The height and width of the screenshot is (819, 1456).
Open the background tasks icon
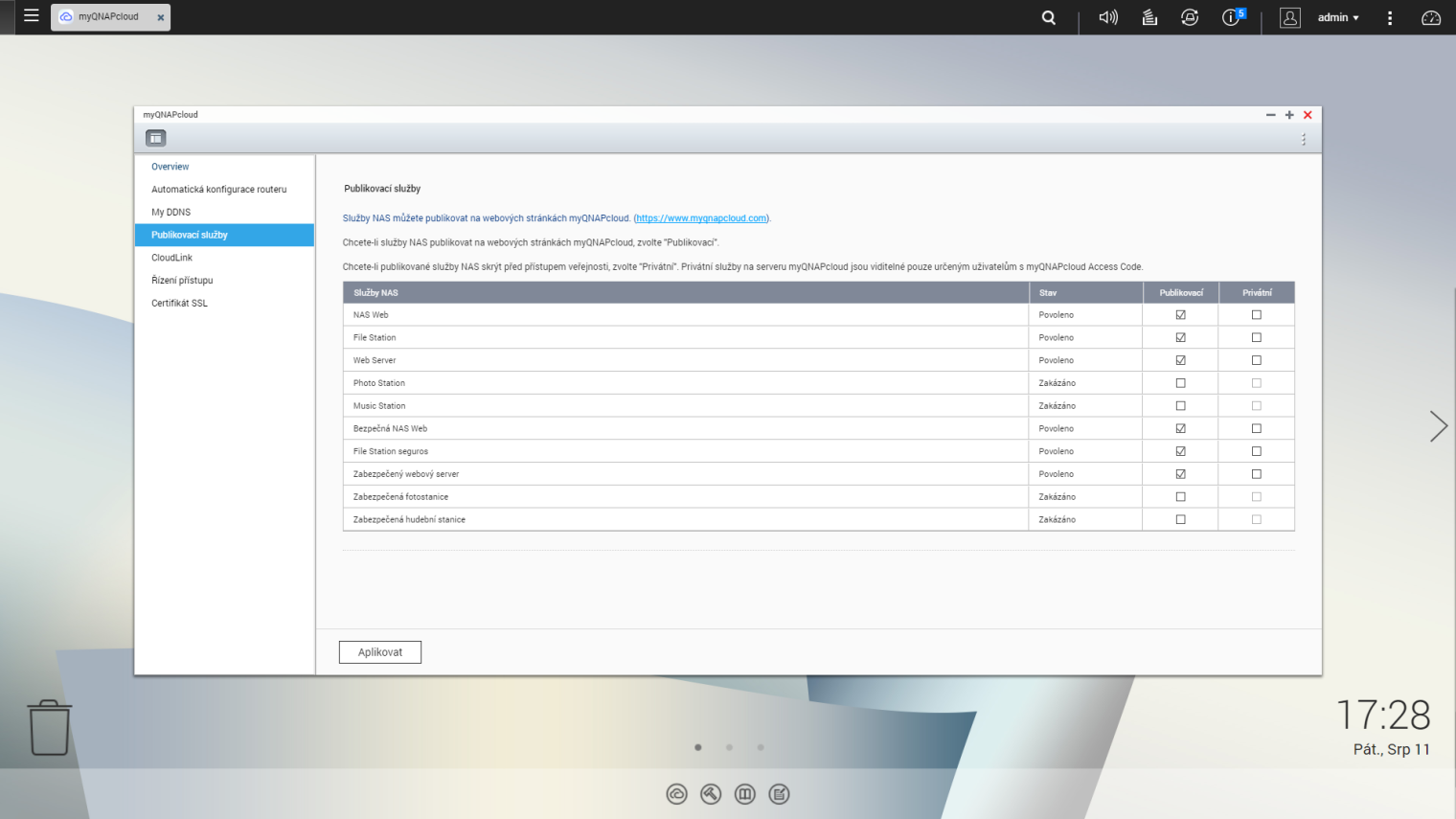click(x=1149, y=17)
